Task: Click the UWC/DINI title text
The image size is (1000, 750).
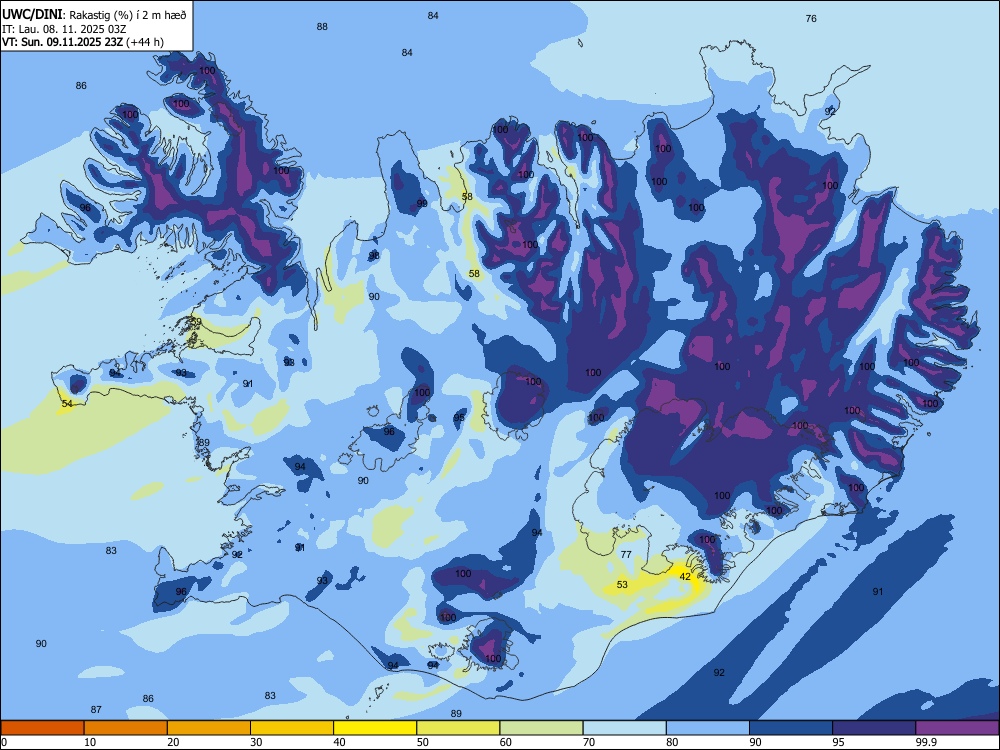Action: pos(32,15)
